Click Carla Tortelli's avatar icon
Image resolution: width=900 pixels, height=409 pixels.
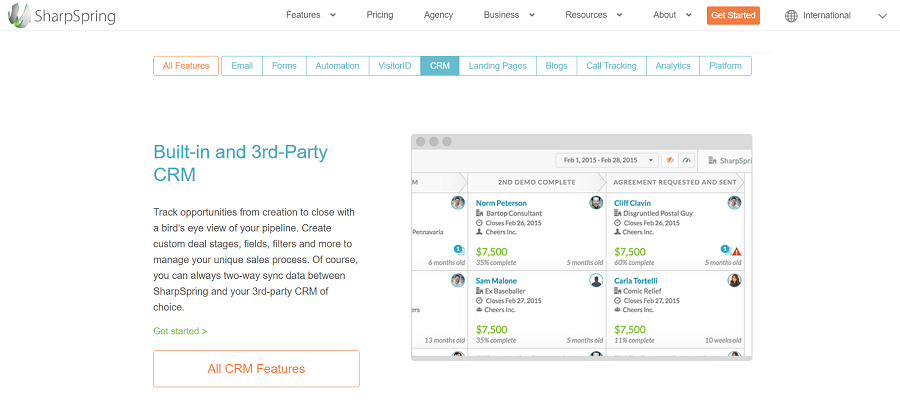734,281
